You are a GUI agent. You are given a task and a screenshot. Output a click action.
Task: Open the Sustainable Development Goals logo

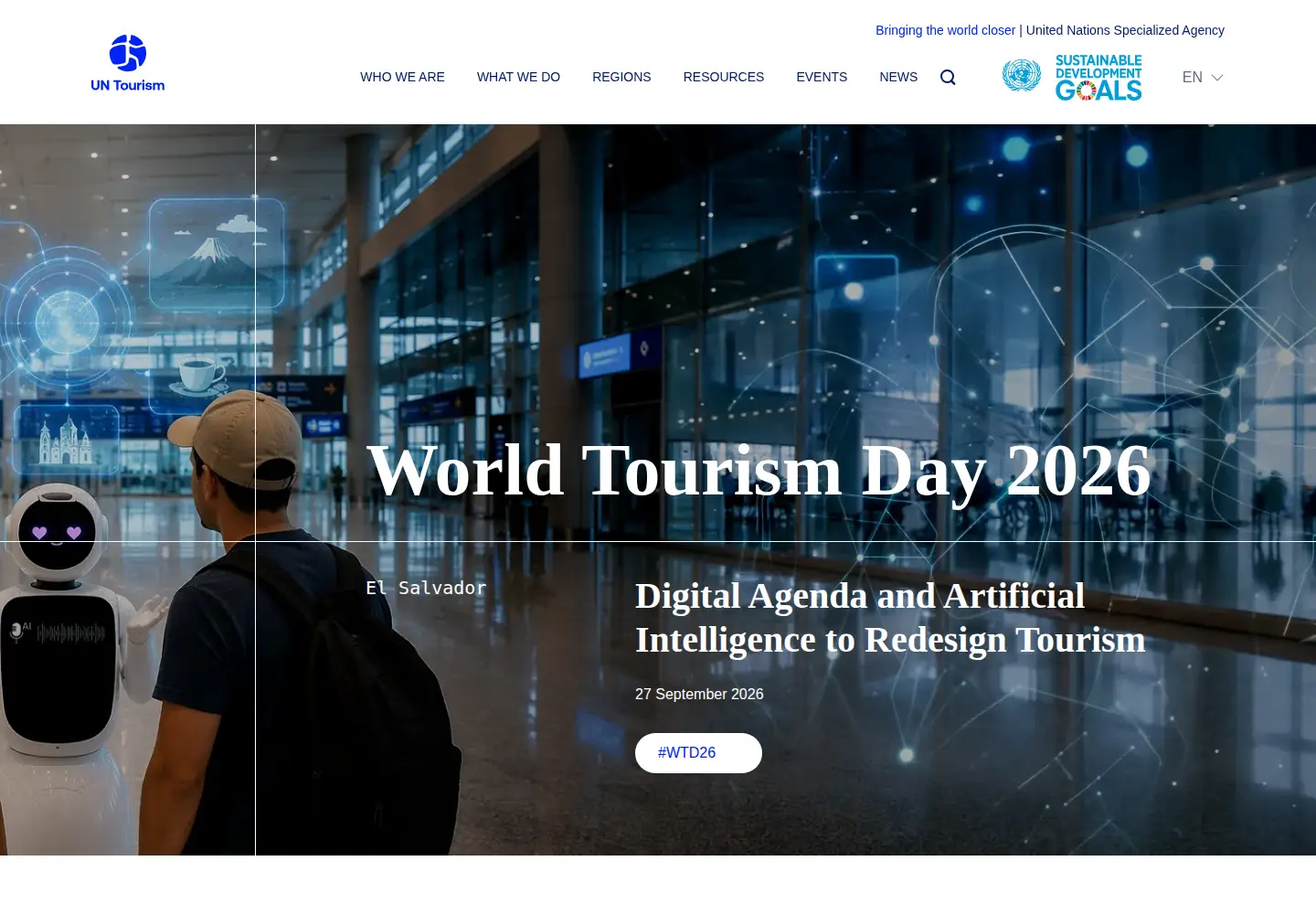pyautogui.click(x=1098, y=77)
